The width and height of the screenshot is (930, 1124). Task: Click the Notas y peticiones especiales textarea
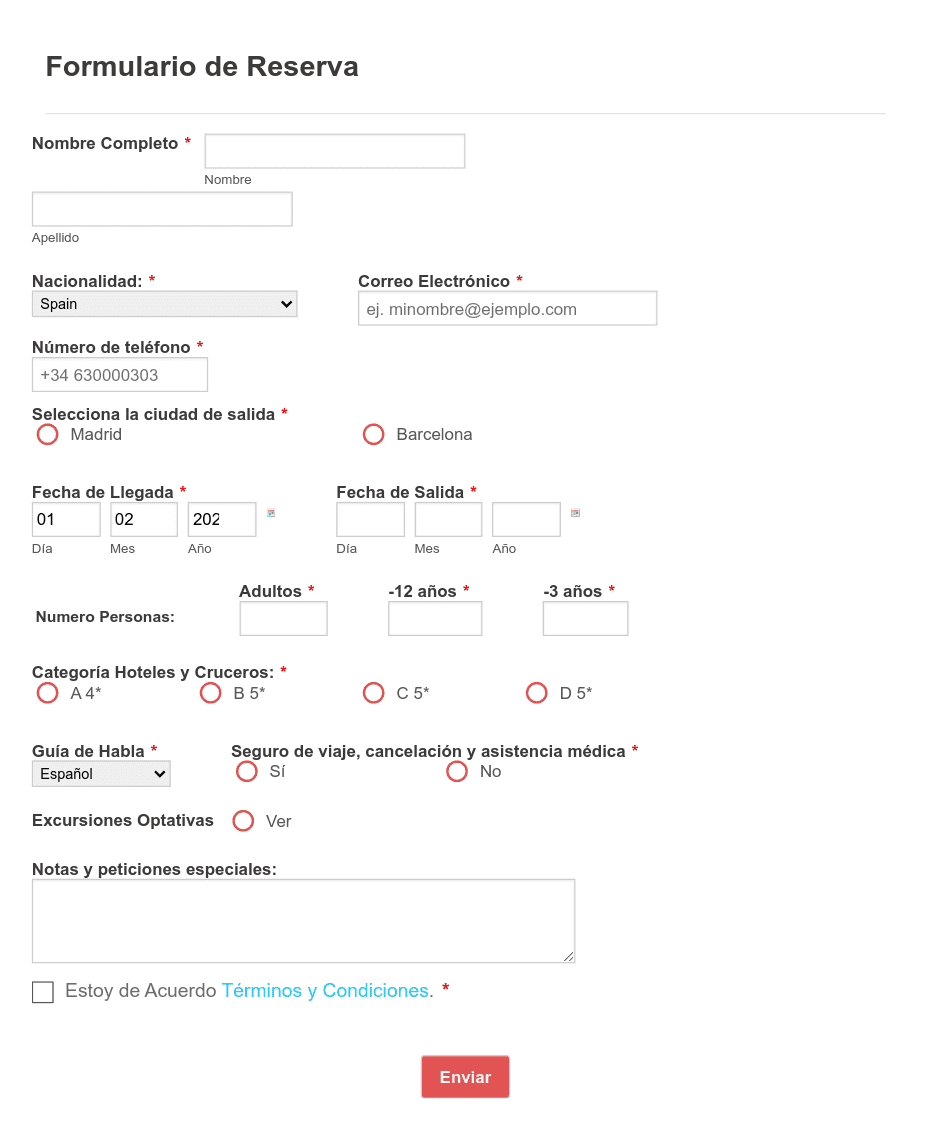click(x=303, y=920)
